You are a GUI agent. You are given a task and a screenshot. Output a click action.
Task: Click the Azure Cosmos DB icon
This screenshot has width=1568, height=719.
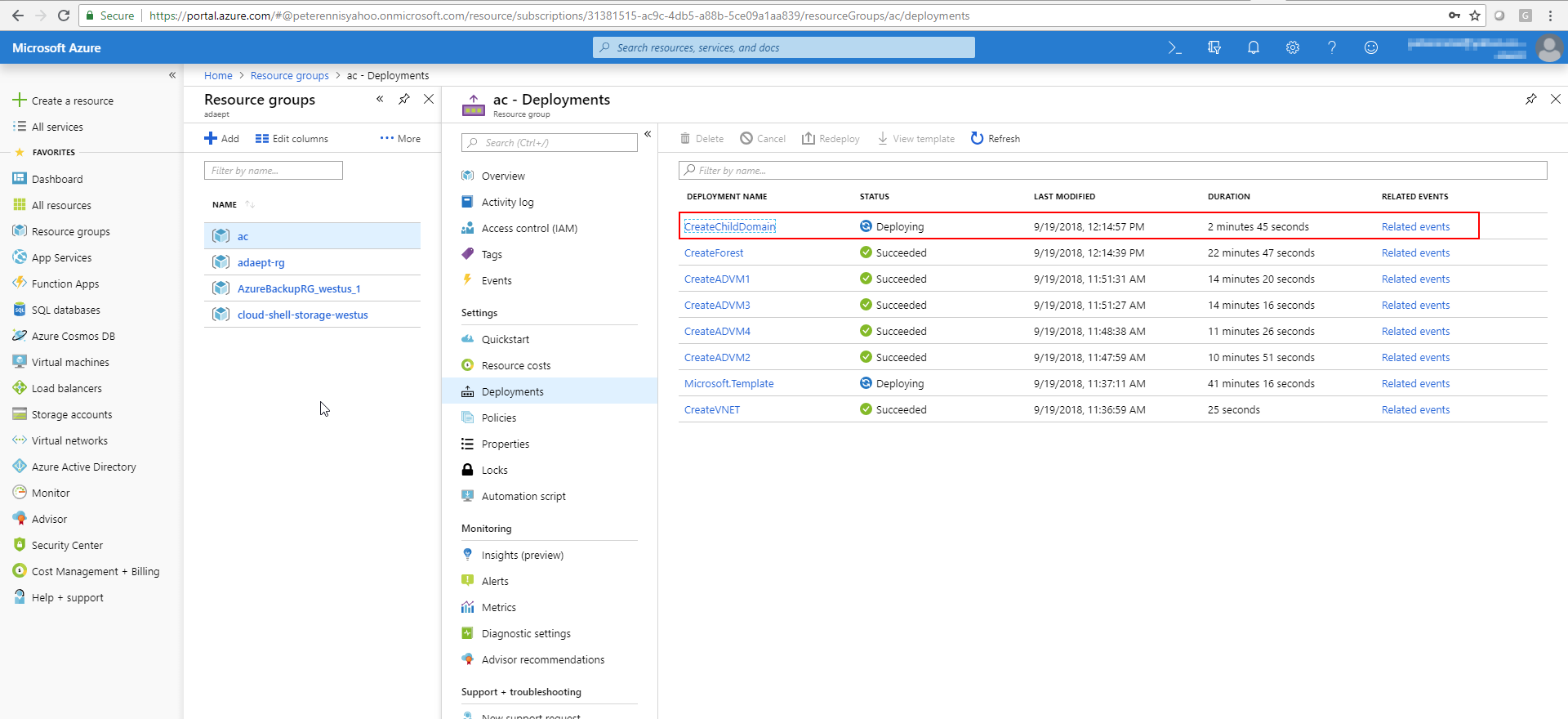20,336
